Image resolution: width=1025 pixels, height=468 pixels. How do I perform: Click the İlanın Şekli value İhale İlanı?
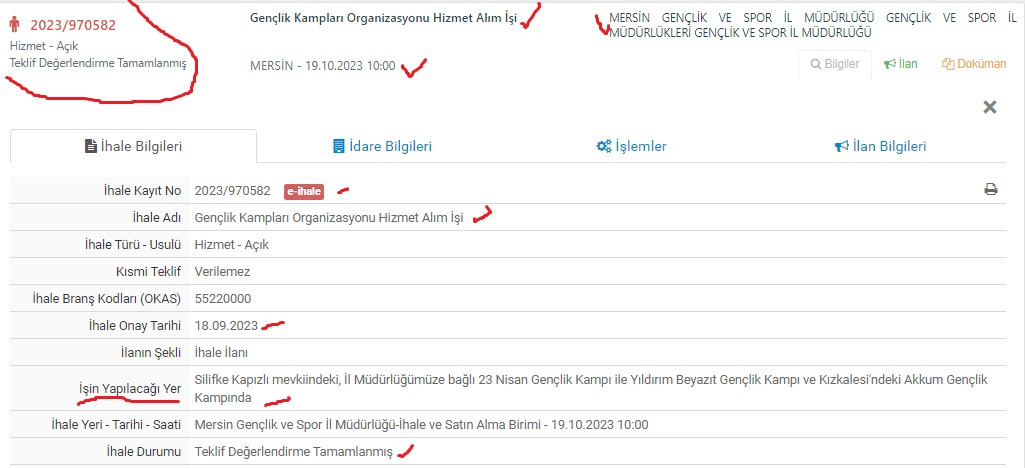pos(221,353)
